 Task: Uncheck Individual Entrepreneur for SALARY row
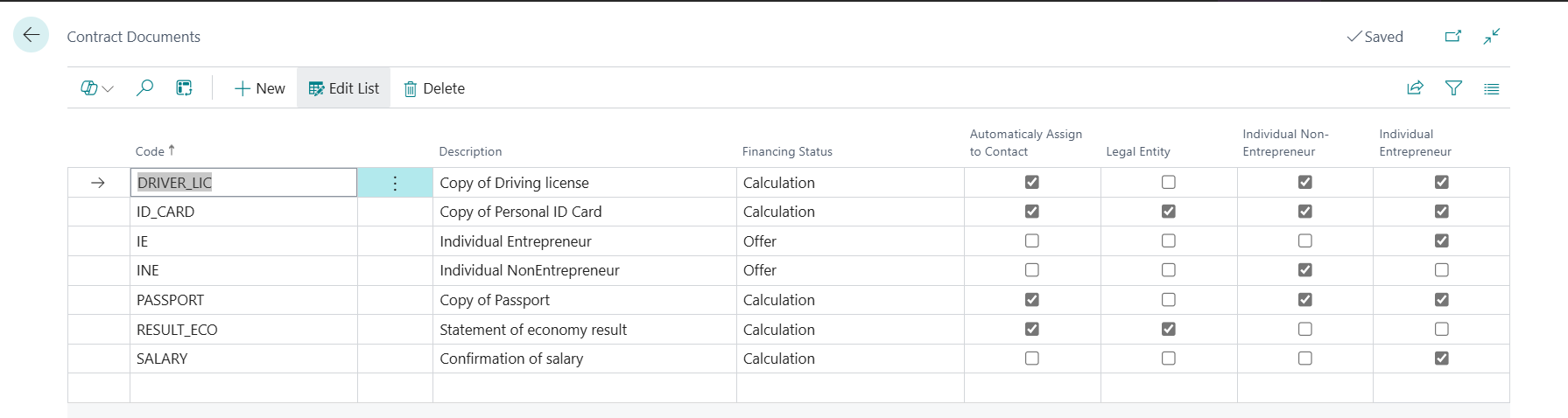(x=1442, y=359)
